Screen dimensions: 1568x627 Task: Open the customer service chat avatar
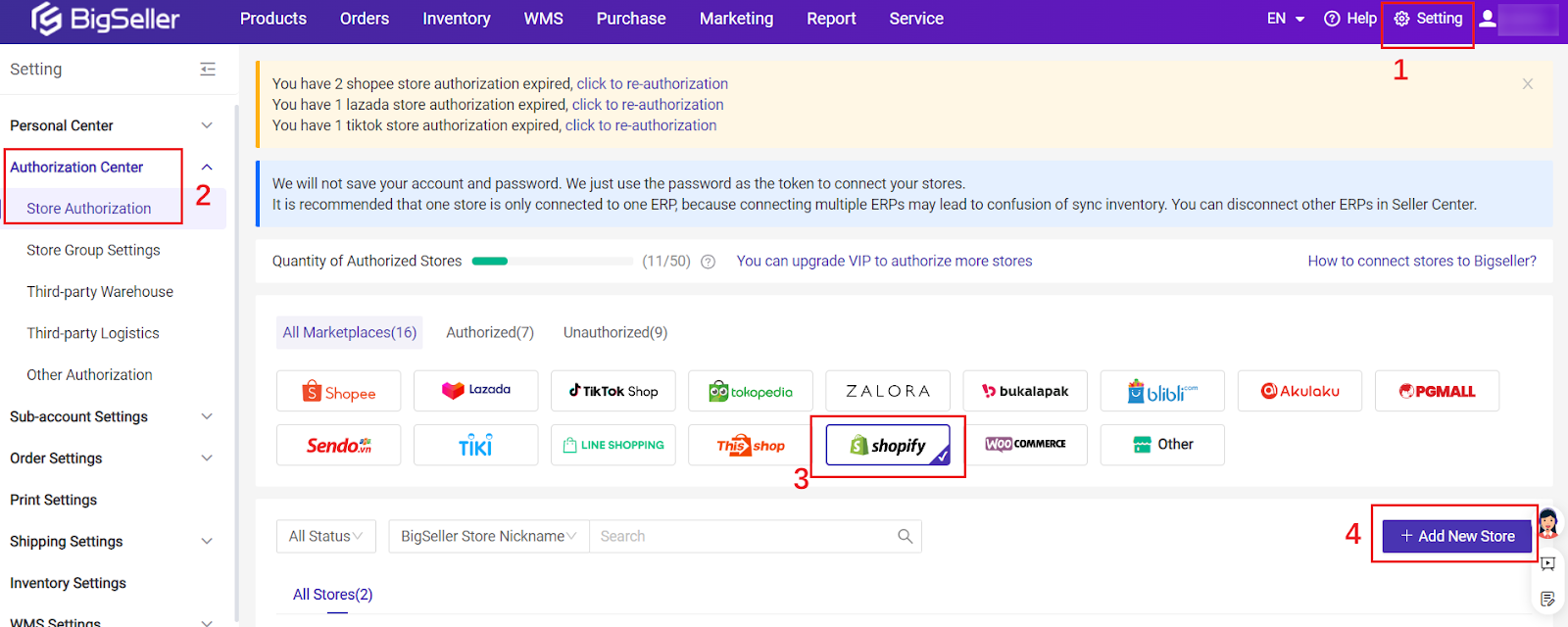pos(1547,523)
